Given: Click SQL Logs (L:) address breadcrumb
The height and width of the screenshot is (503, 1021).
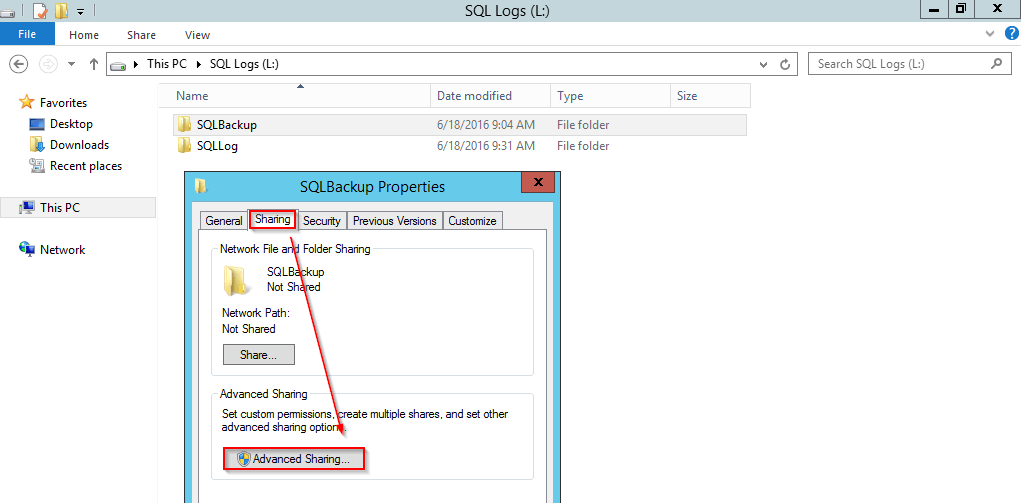Looking at the screenshot, I should (244, 64).
